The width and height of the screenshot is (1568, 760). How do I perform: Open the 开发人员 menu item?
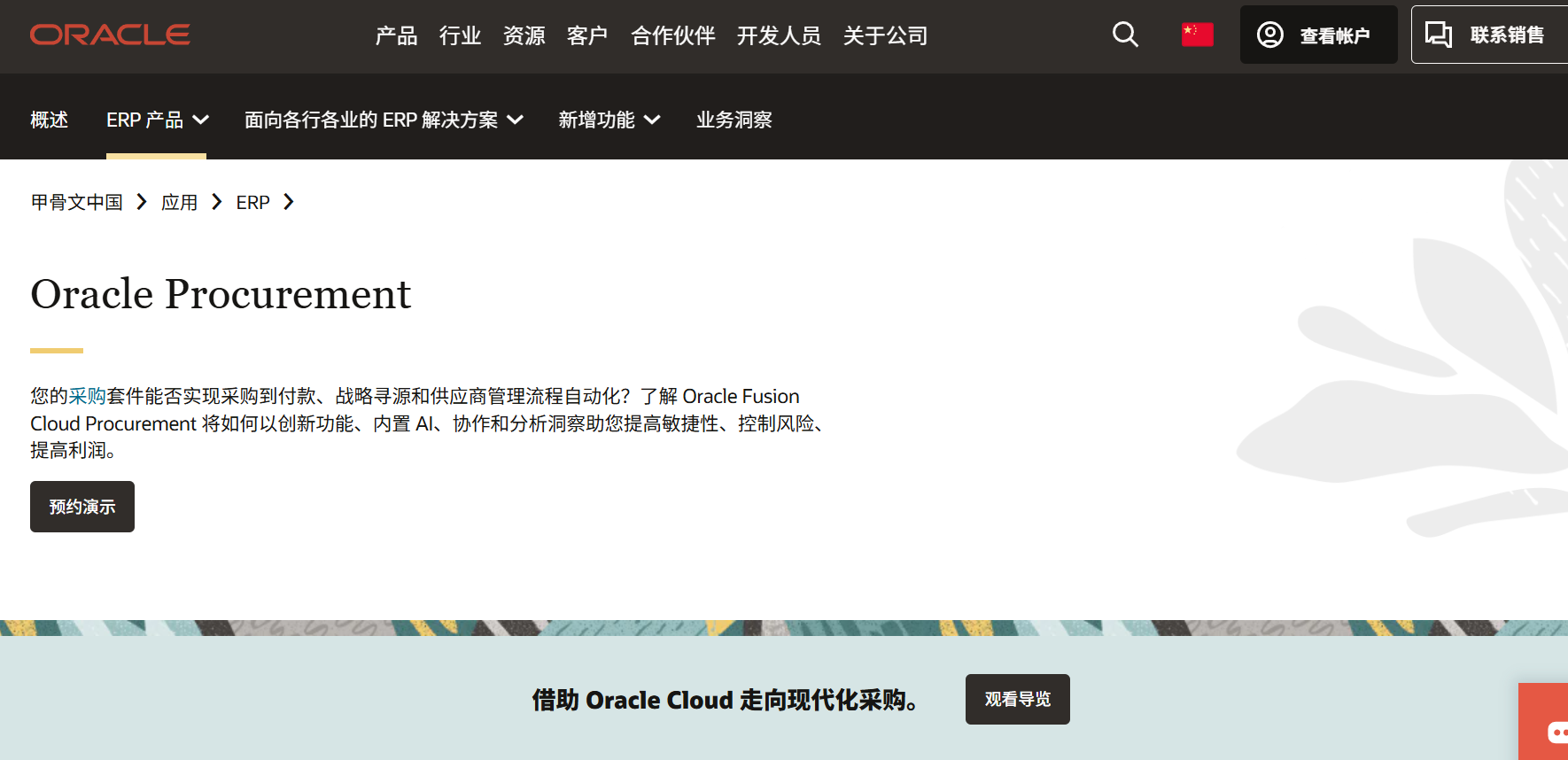coord(779,35)
